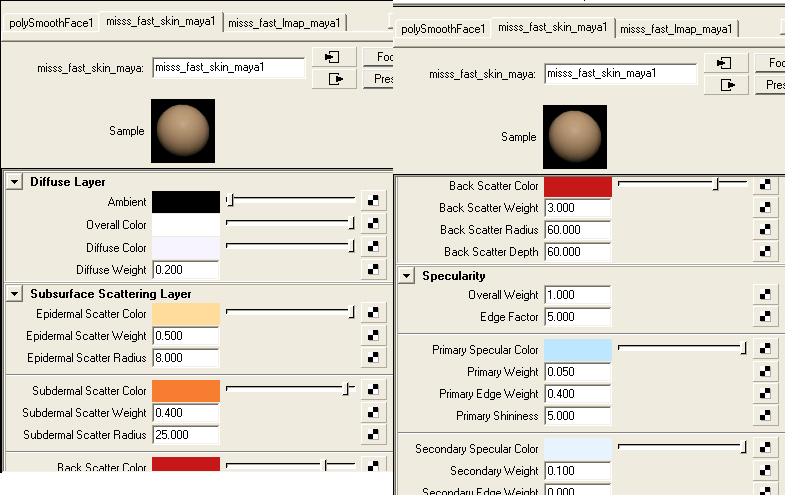Click the Epidermal Scatter Radius field 8.000
Viewport: 785px width, 495px height.
click(x=186, y=358)
